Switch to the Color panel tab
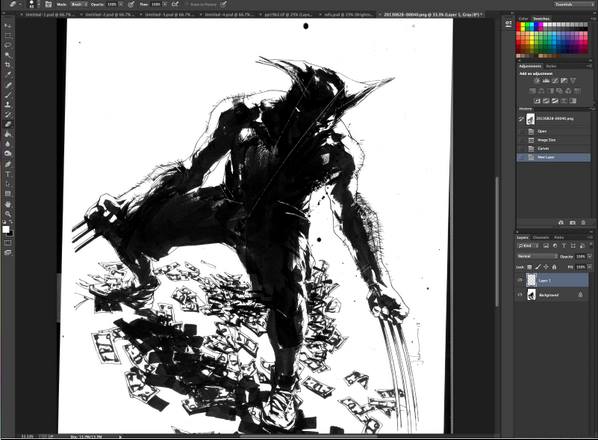This screenshot has width=598, height=440. pos(523,19)
